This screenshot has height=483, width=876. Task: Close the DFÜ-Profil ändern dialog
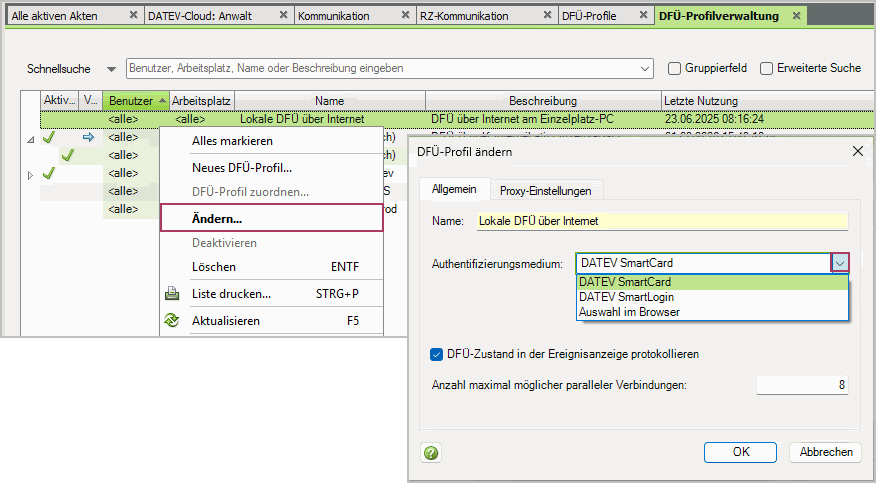coord(857,151)
